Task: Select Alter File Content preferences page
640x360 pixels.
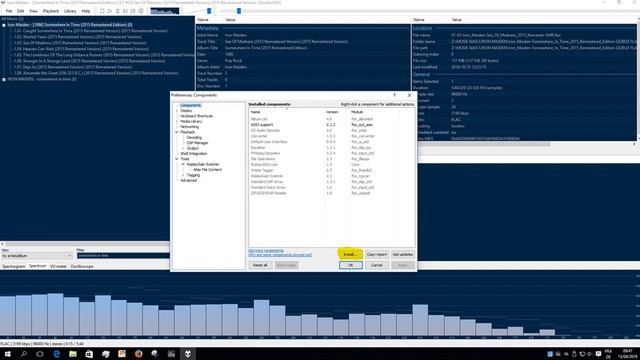Action: pyautogui.click(x=207, y=169)
